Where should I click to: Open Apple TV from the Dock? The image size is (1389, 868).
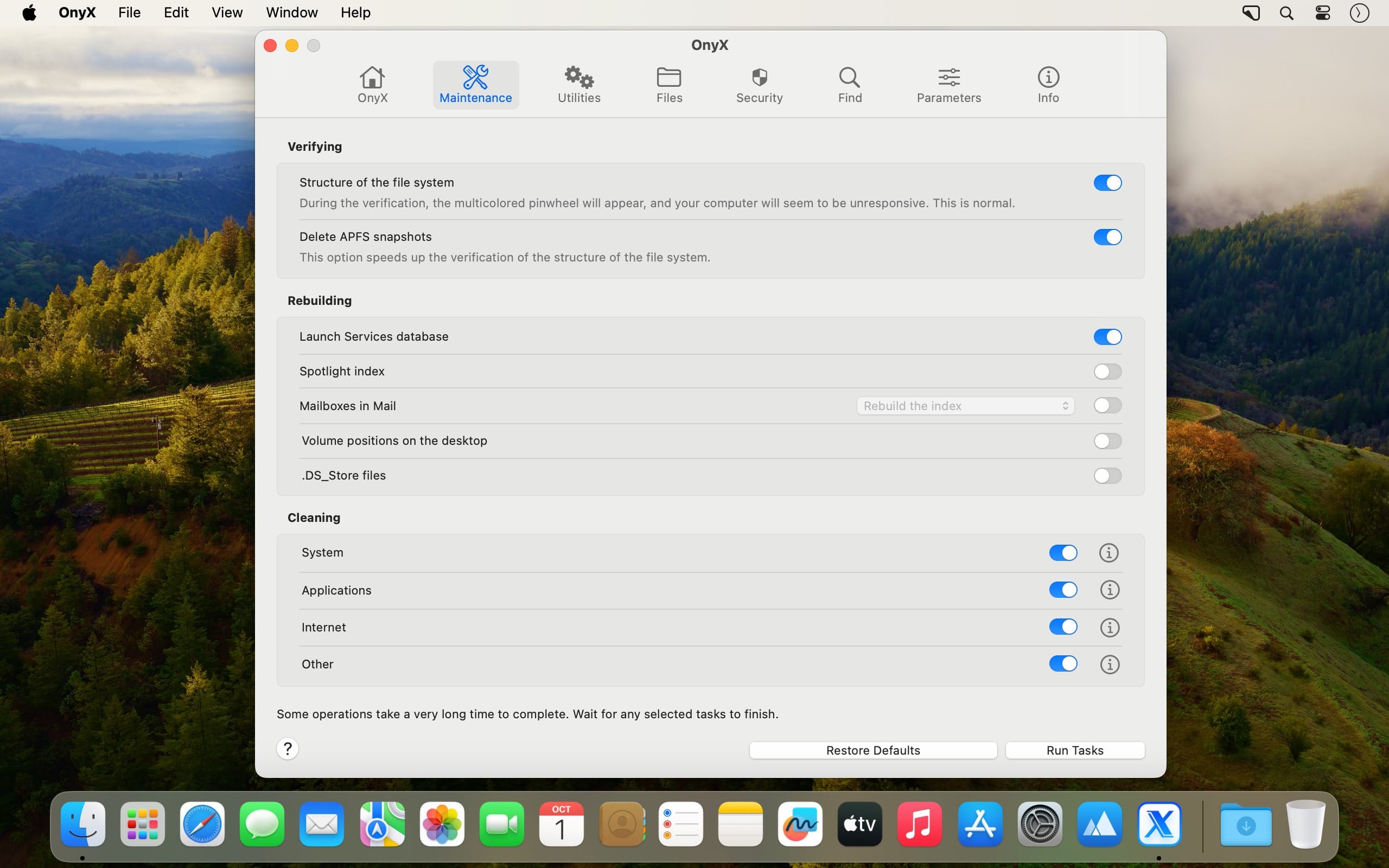pyautogui.click(x=860, y=825)
